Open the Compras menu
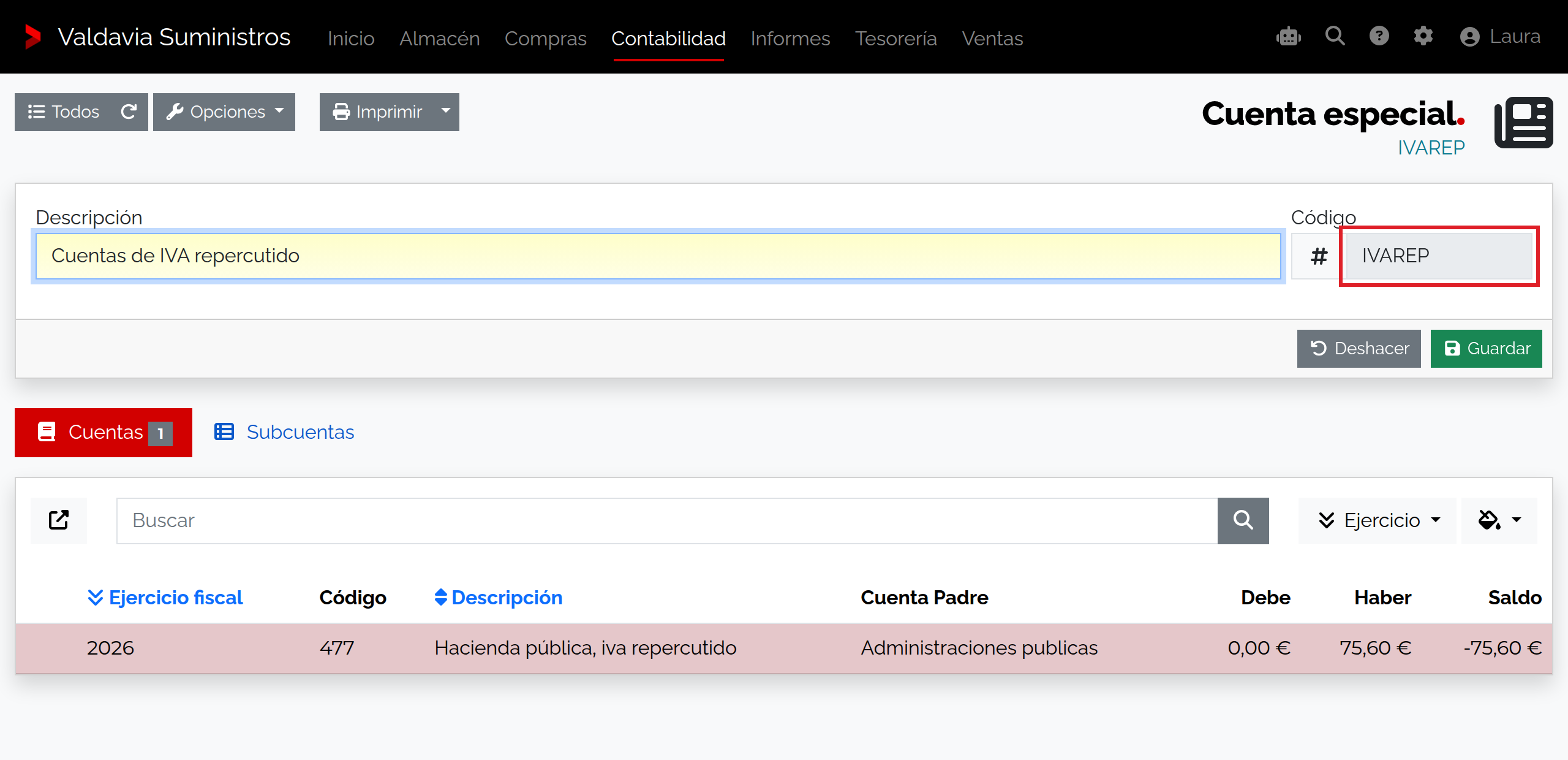This screenshot has width=1568, height=760. (x=546, y=38)
